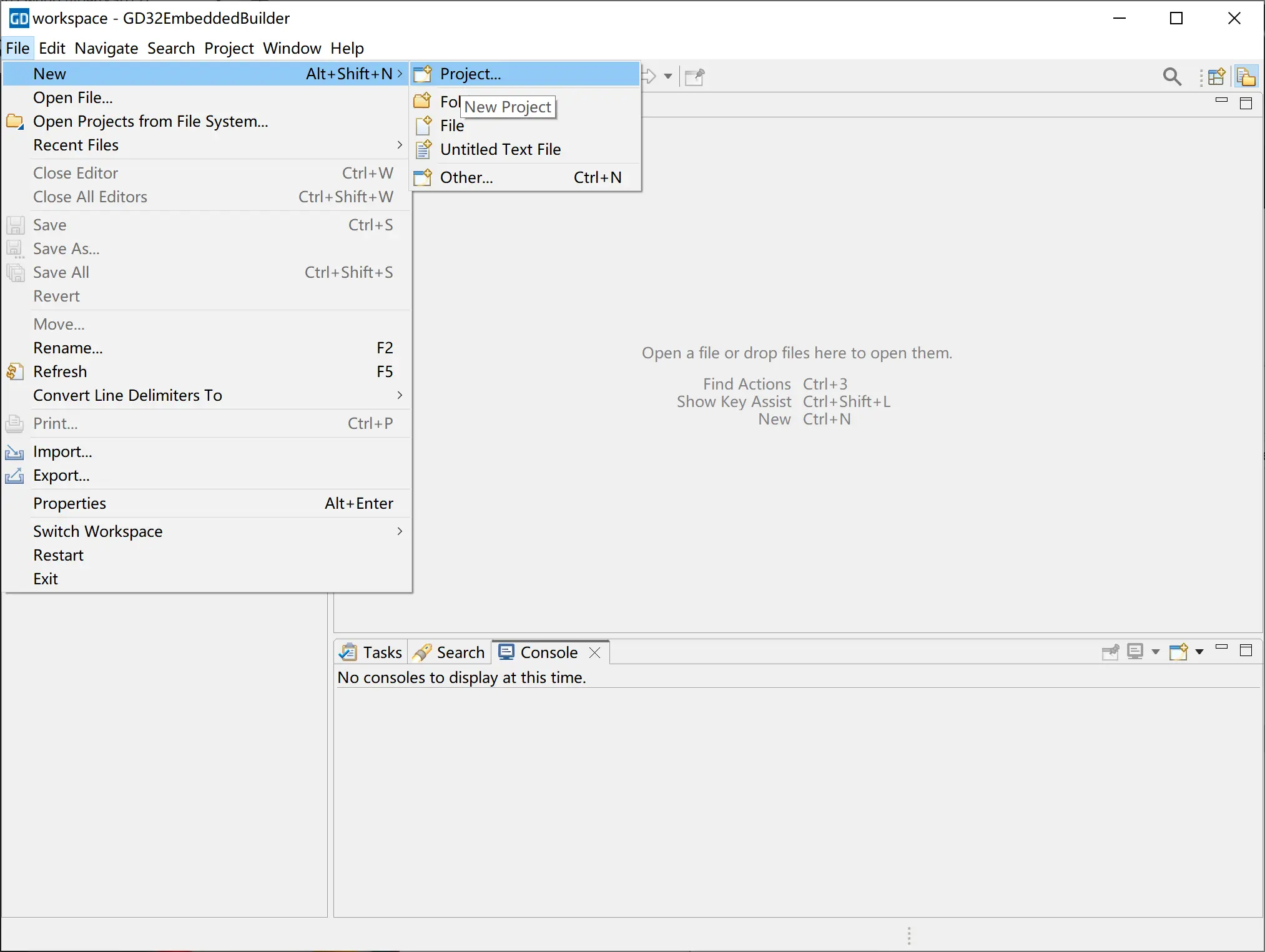The width and height of the screenshot is (1265, 952).
Task: Click the Pin Editor toolbar icon
Action: click(x=694, y=76)
